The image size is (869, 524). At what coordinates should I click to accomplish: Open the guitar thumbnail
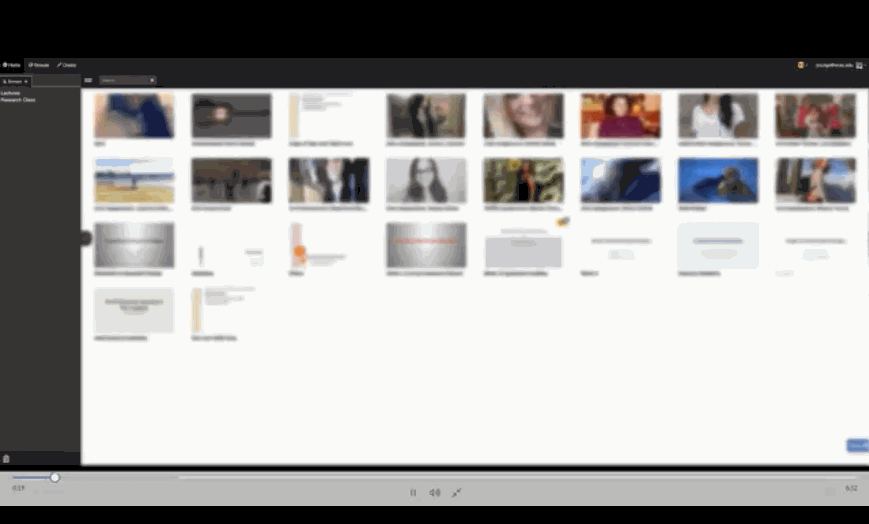tap(232, 115)
